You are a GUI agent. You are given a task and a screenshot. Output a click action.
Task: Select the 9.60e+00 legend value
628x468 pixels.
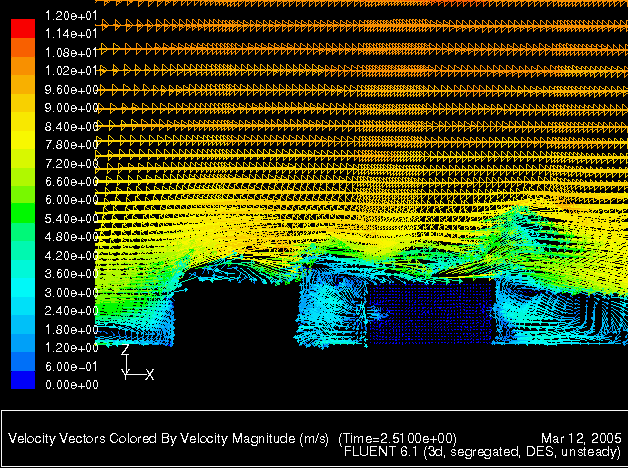tap(71, 90)
